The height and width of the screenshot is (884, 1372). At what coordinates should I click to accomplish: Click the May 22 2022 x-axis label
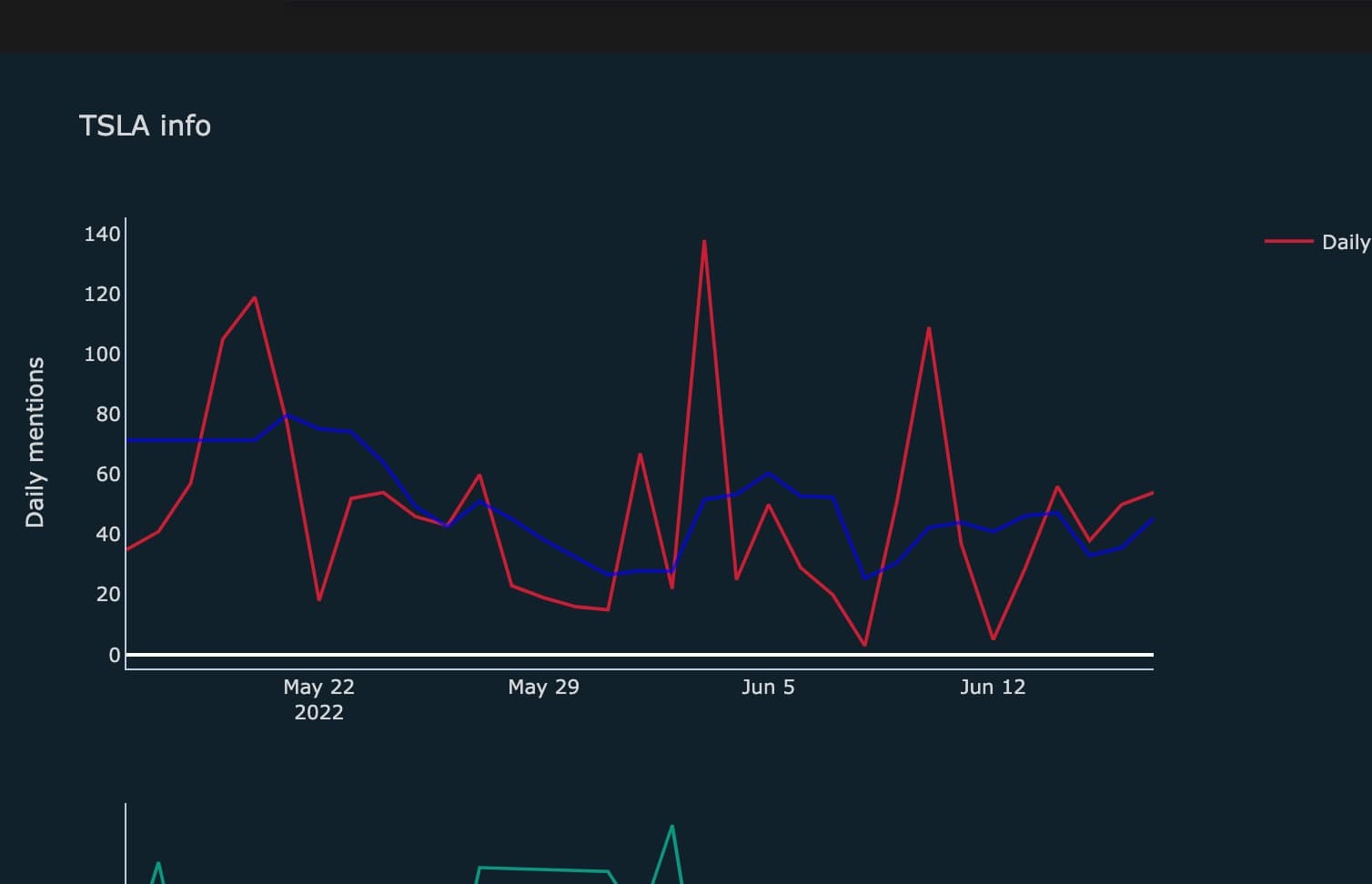[x=318, y=699]
